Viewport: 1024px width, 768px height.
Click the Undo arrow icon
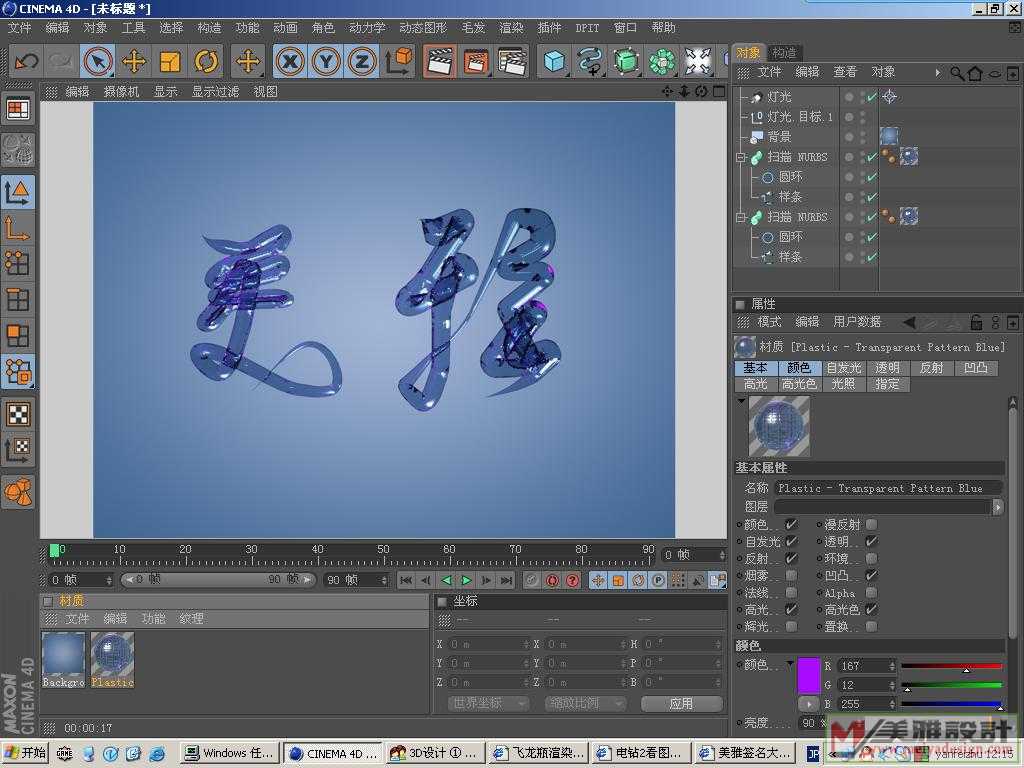tap(26, 62)
